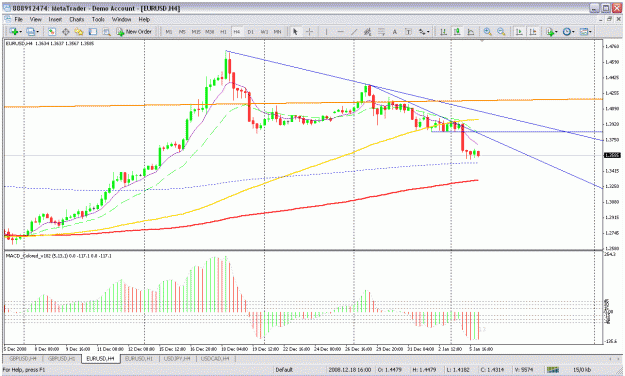625x376 pixels.
Task: Toggle chart shift icon
Action: pyautogui.click(x=533, y=31)
